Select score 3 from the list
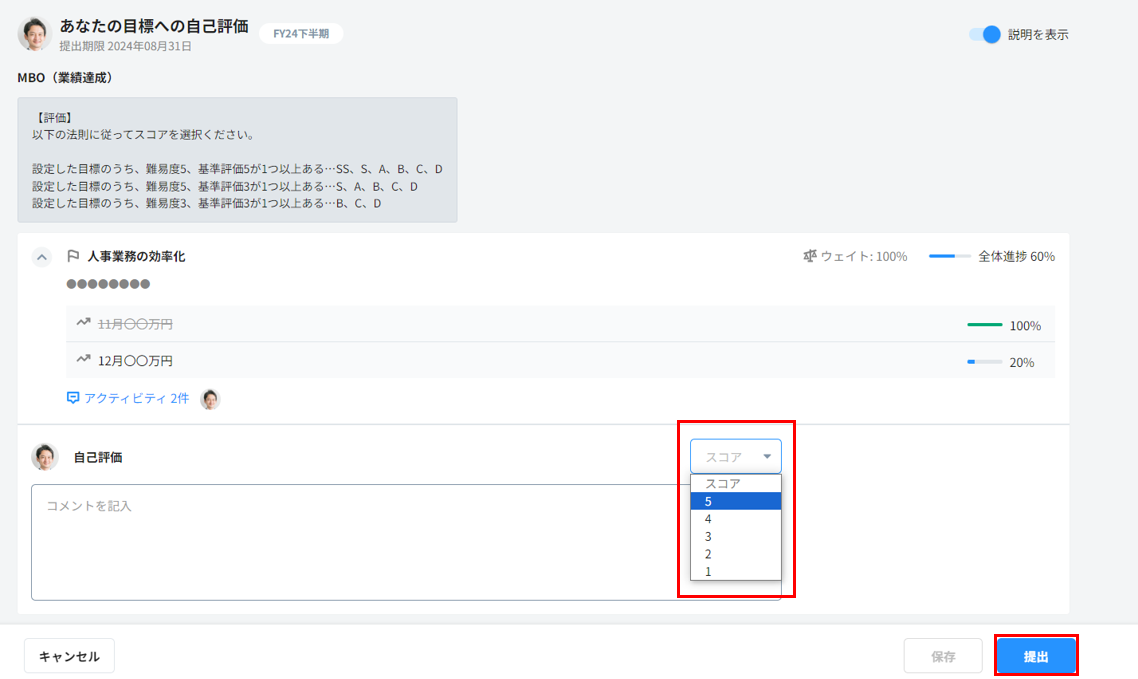 735,537
